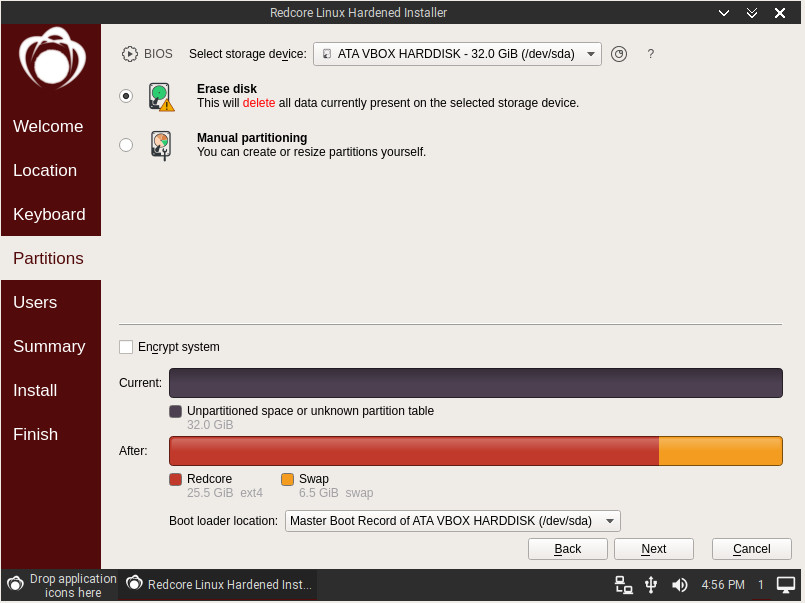Cancel the installation
The width and height of the screenshot is (805, 603).
pyautogui.click(x=752, y=549)
